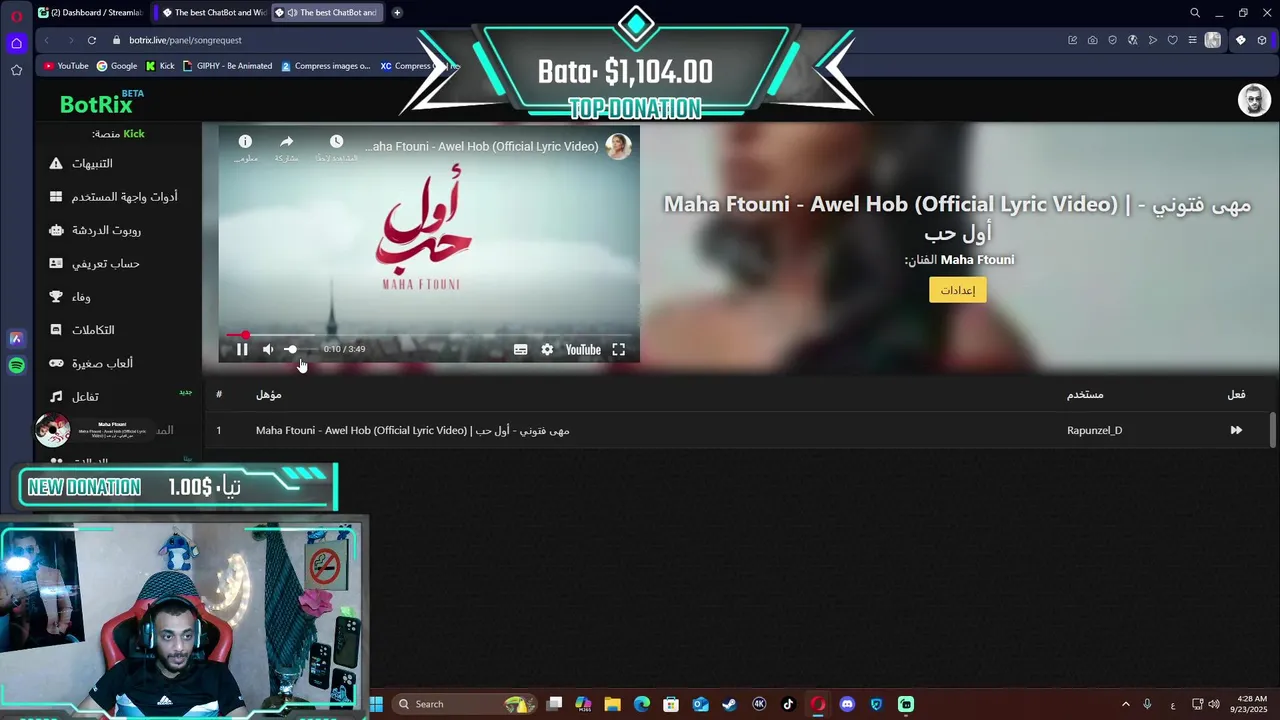
Task: Click the مؤهل column header
Action: (x=268, y=394)
